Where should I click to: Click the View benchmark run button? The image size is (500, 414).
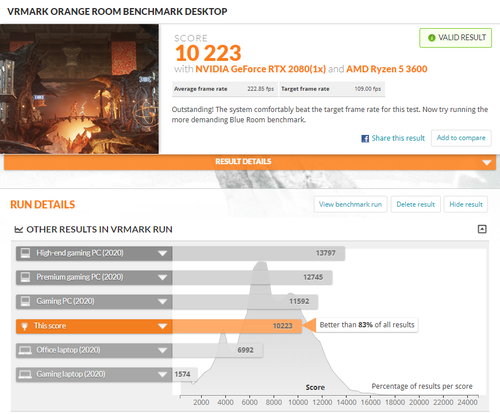tap(350, 204)
